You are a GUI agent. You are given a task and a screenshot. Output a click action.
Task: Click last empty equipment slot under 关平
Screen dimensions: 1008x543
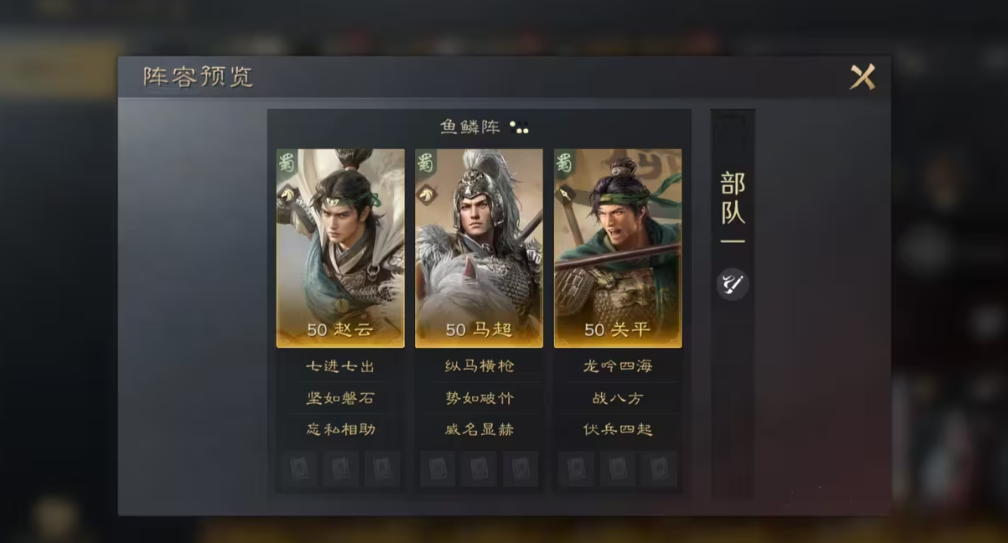click(659, 468)
